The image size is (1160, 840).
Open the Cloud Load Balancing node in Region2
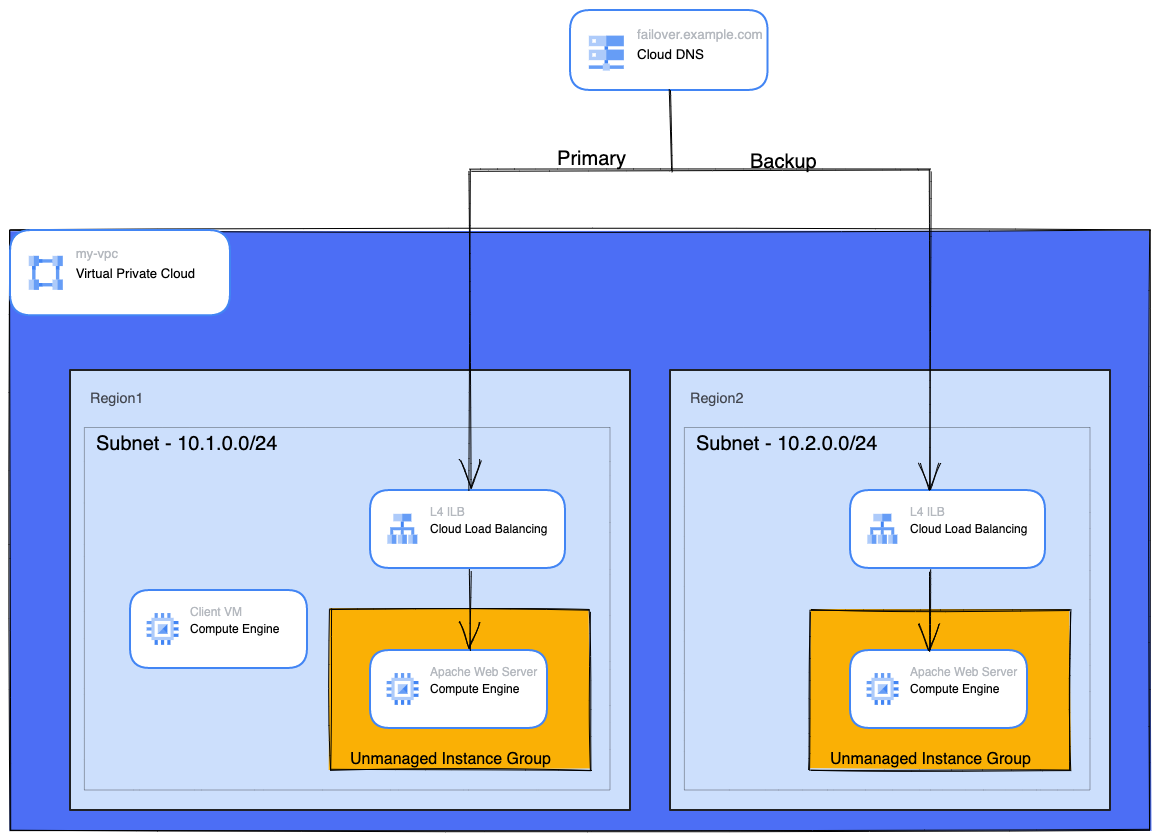pyautogui.click(x=947, y=528)
